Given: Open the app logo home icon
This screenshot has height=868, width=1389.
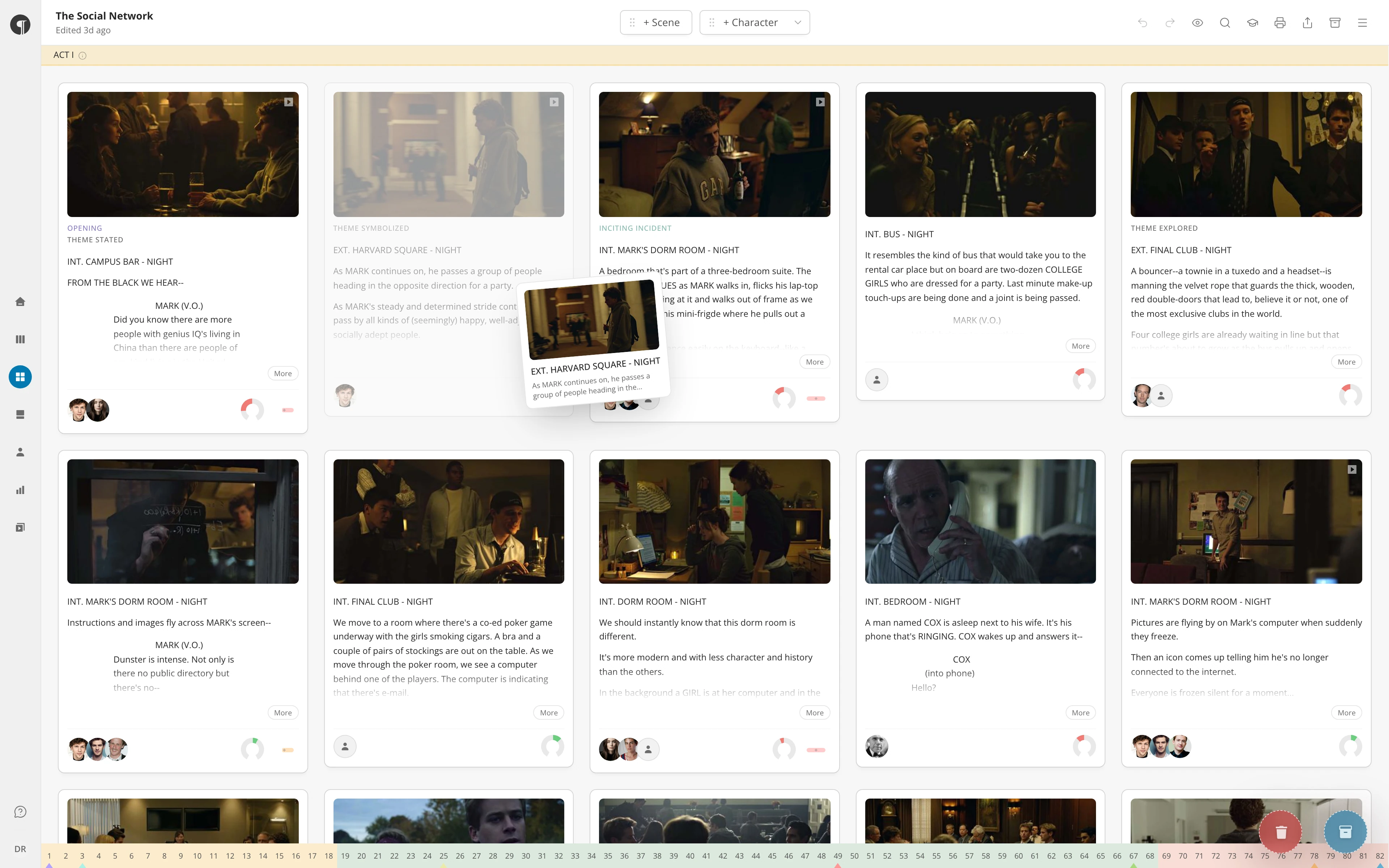Looking at the screenshot, I should point(20,25).
